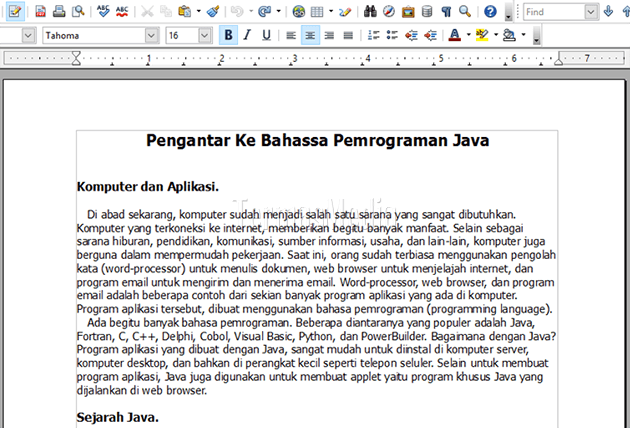
Task: Center the paragraph horizontally
Action: point(310,35)
